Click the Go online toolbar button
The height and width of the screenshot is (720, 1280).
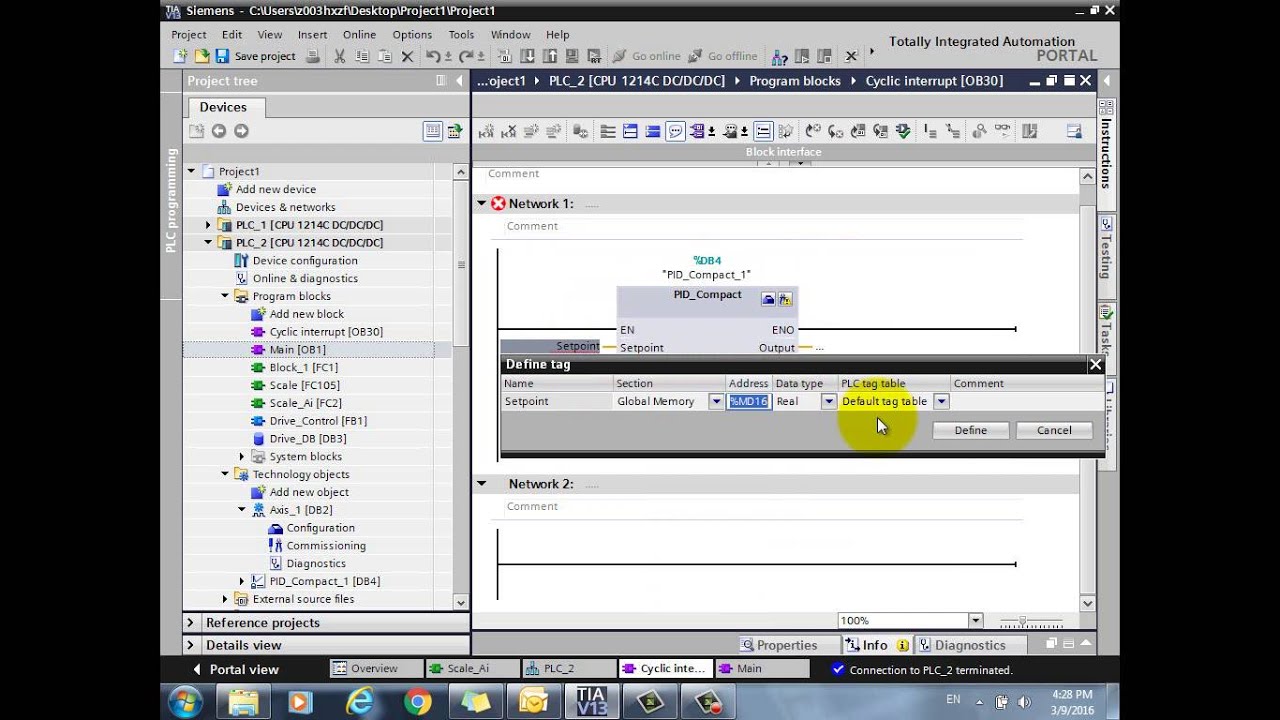click(x=647, y=56)
